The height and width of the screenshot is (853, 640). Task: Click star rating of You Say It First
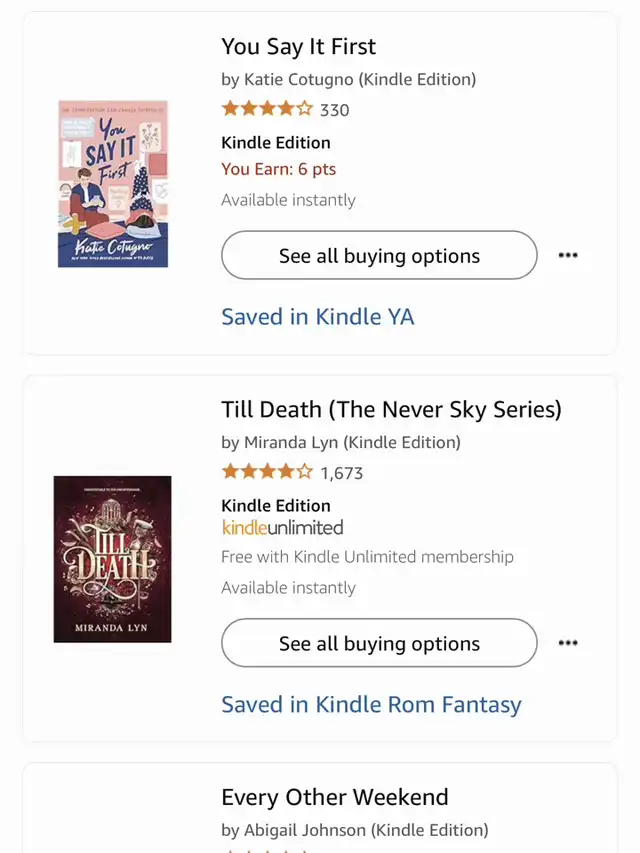[267, 109]
